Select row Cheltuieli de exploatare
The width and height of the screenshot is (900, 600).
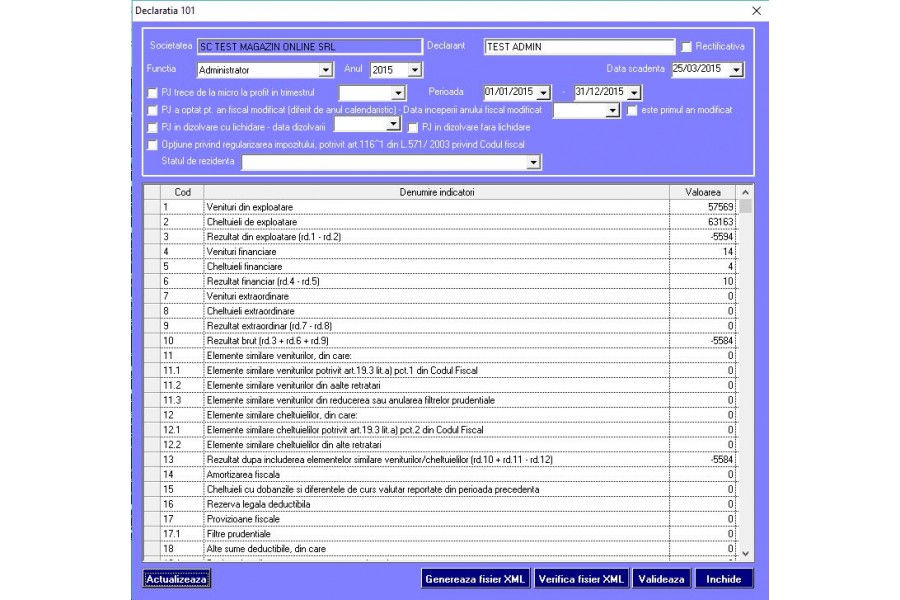pos(440,222)
